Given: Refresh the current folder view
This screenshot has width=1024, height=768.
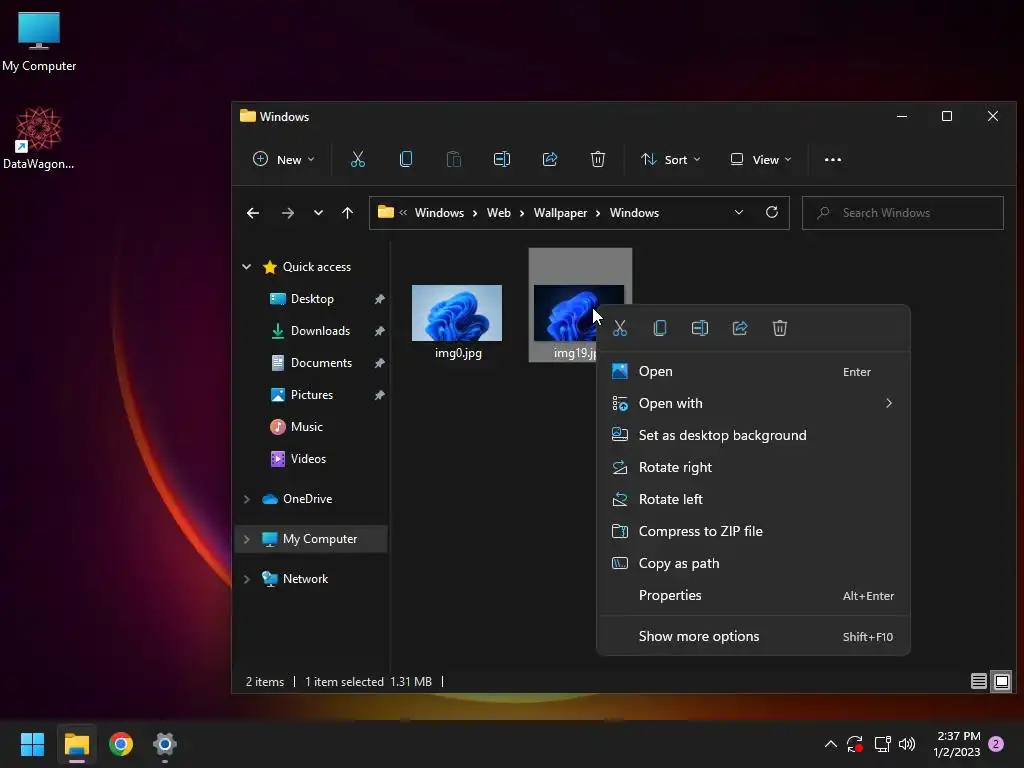Looking at the screenshot, I should click(x=772, y=212).
